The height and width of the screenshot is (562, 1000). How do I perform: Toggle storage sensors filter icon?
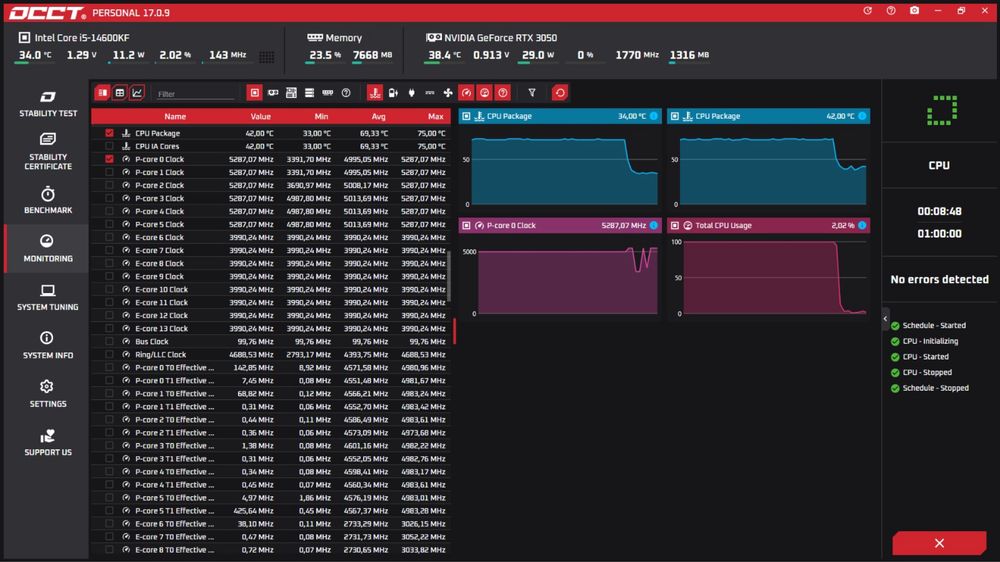pyautogui.click(x=309, y=93)
